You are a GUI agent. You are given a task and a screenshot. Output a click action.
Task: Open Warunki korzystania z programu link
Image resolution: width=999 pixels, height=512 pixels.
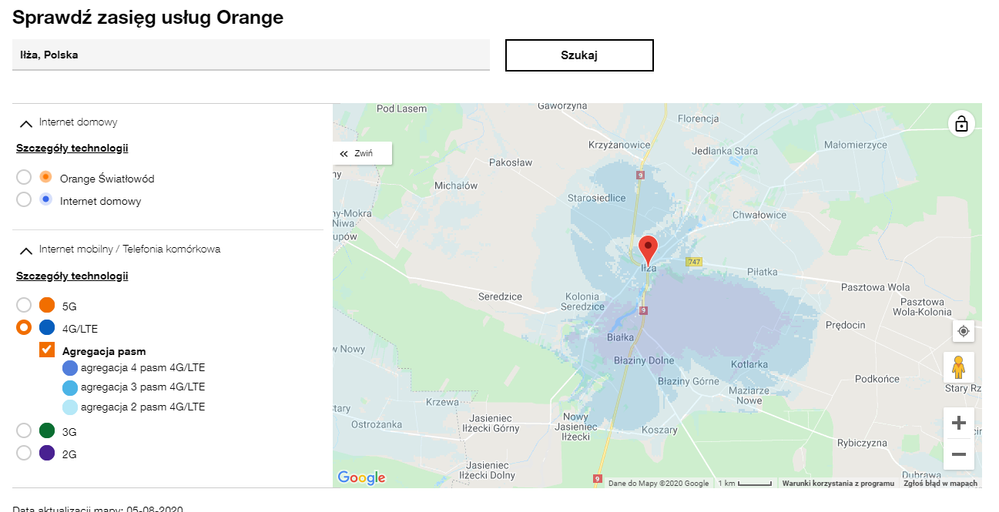click(837, 483)
